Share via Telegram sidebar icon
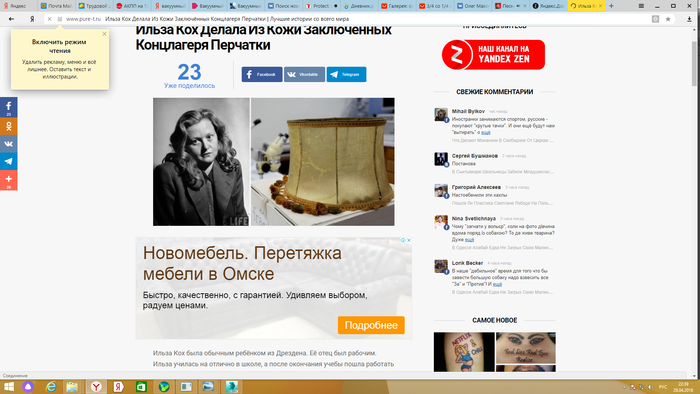Image resolution: width=700 pixels, height=394 pixels. 8,162
